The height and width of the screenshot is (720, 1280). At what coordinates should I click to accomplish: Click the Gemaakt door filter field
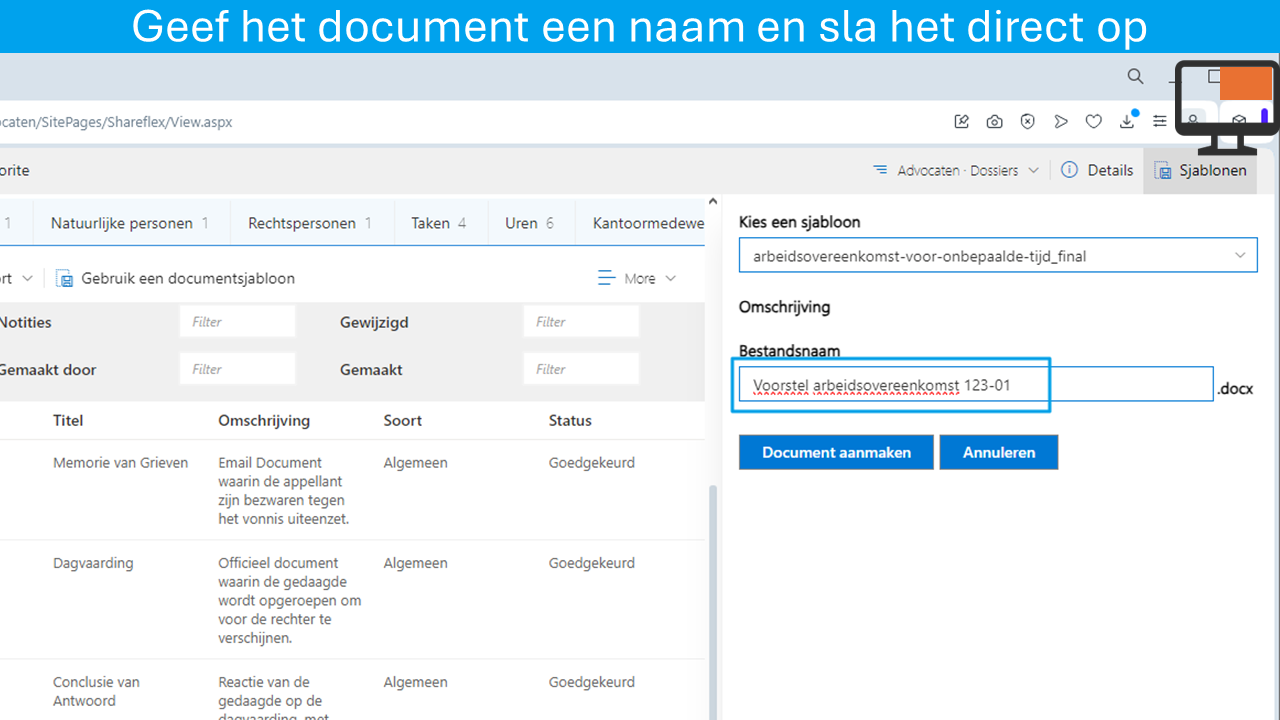[x=238, y=369]
